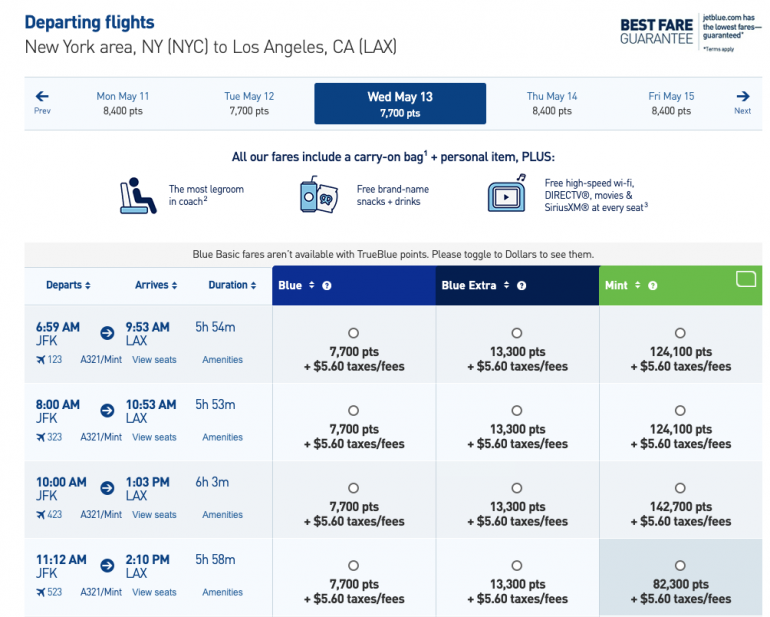Switch to Thu May 14 date tab
Image resolution: width=770 pixels, height=617 pixels.
coord(552,103)
